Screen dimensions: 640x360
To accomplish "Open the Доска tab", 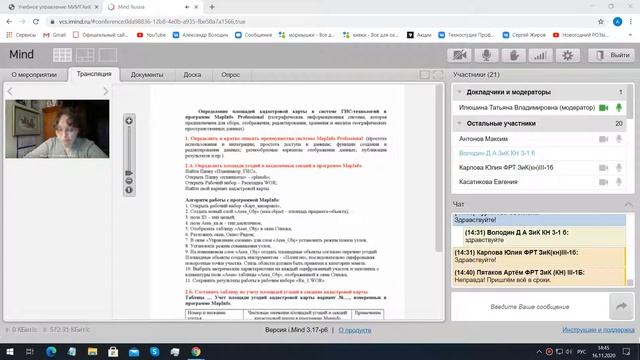I will coord(192,75).
